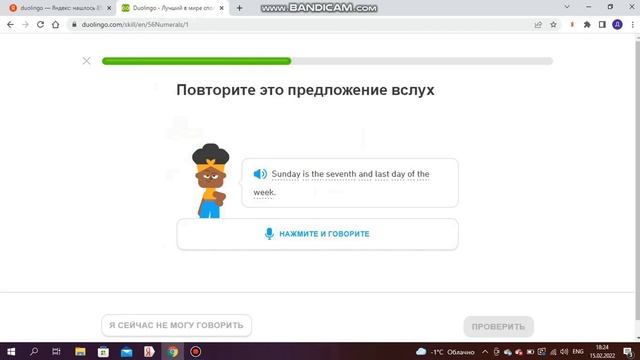The image size is (640, 360).
Task: Open Mail app from taskbar
Action: tap(126, 351)
